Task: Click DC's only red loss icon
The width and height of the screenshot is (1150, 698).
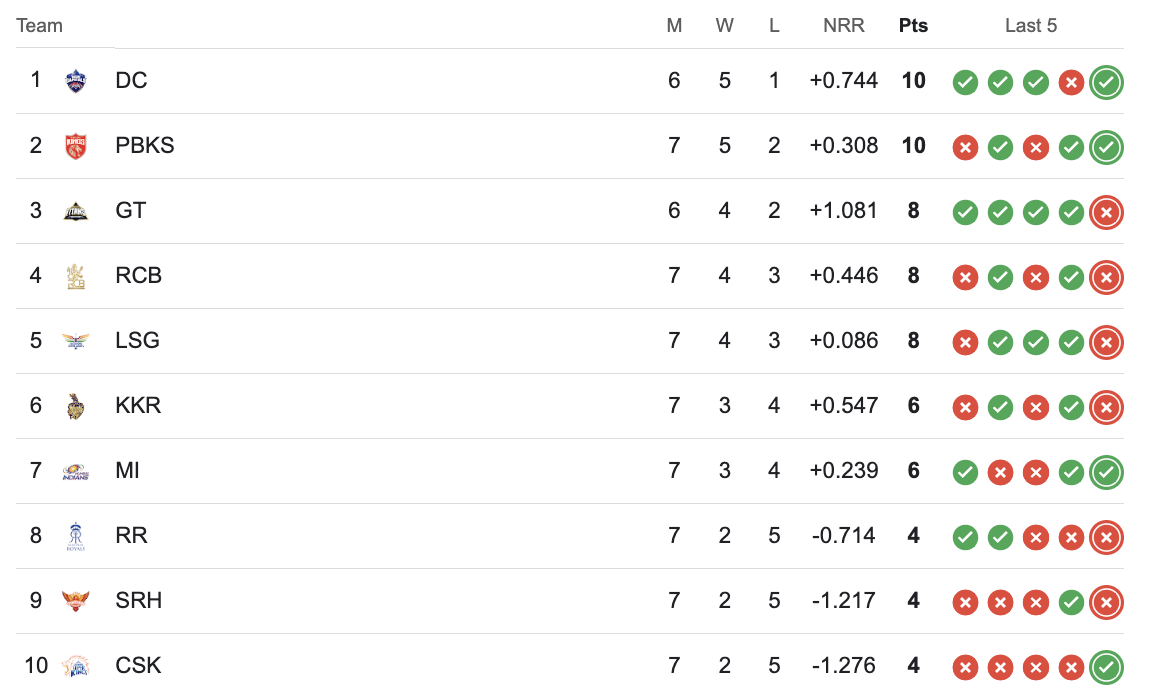Action: (x=1071, y=82)
